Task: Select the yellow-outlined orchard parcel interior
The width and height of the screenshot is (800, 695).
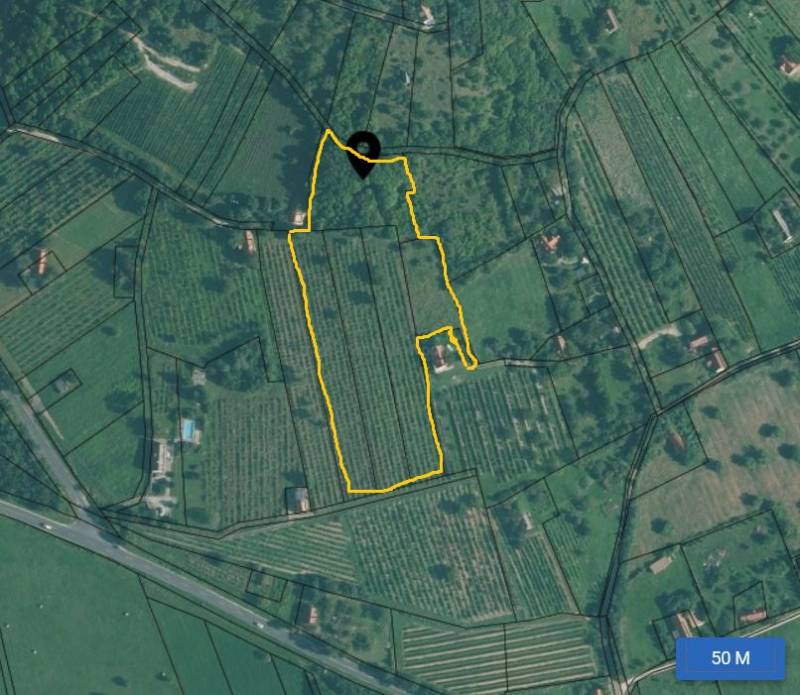Action: [365, 352]
